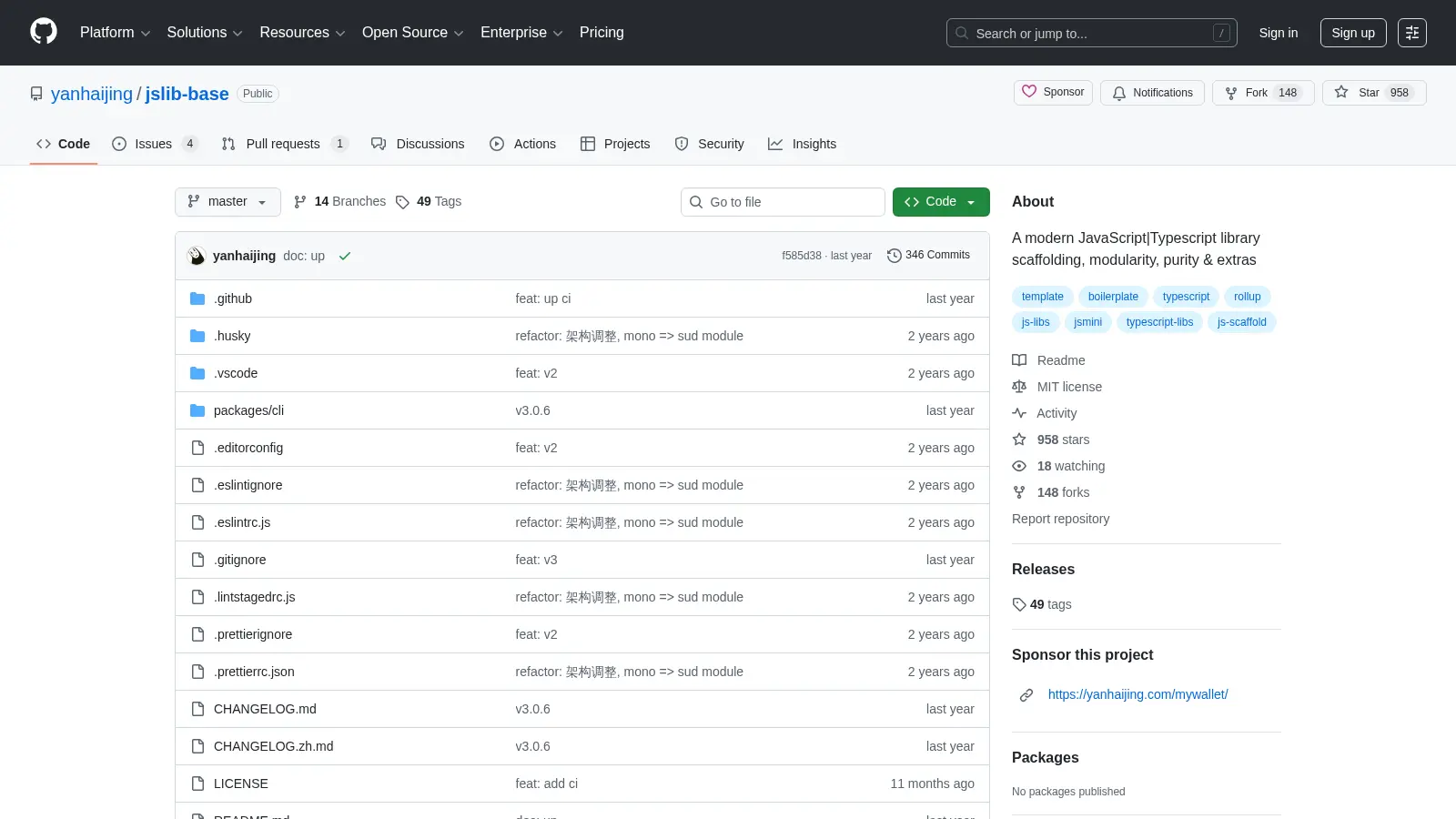Click the typescript topic tag
Image resolution: width=1456 pixels, height=819 pixels.
pyautogui.click(x=1186, y=297)
